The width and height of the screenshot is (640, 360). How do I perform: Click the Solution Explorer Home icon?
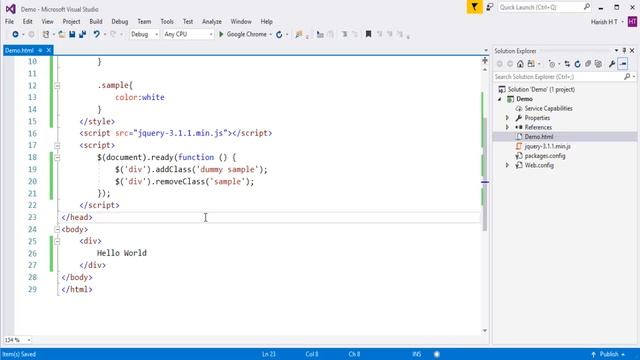coord(520,64)
